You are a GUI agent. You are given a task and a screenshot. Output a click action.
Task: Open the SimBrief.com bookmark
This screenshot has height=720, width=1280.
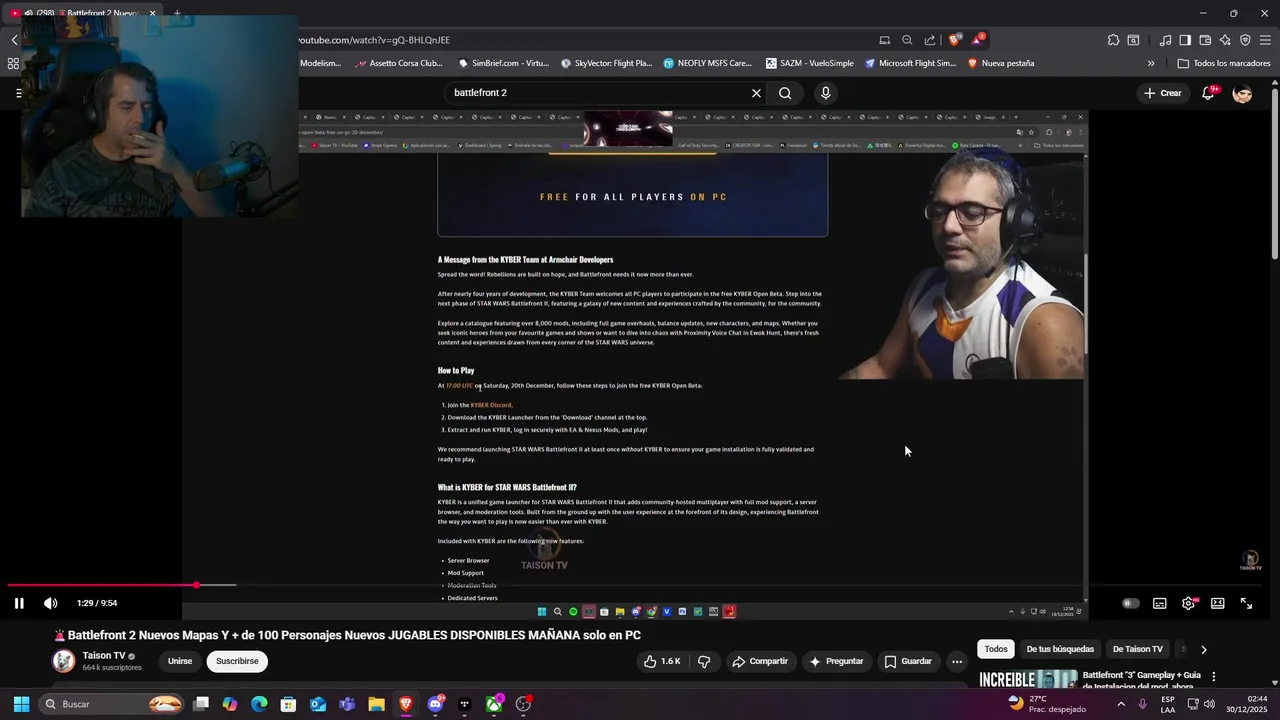503,63
